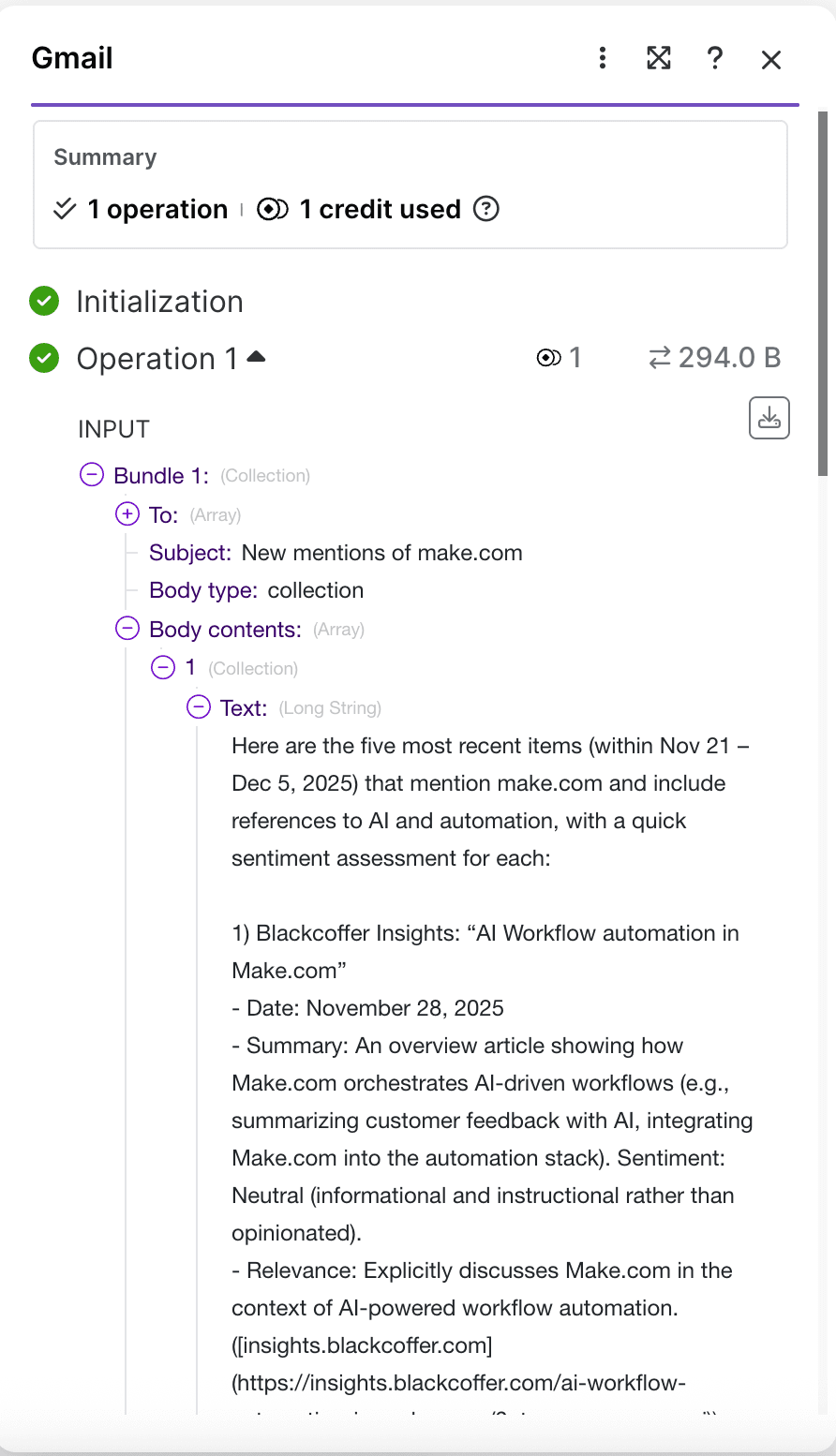This screenshot has width=836, height=1456.
Task: Collapse the Text long string field
Action: [198, 706]
